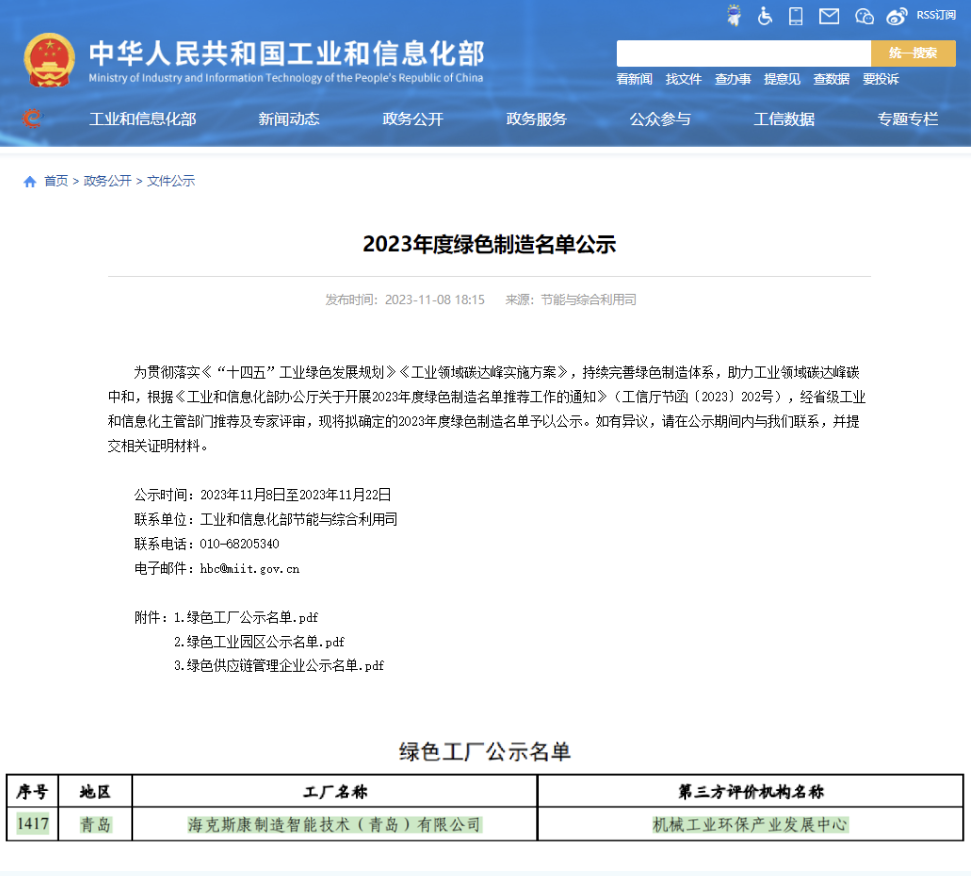972x876 pixels.
Task: Click the email address hbc@miit.gov.cn
Action: 250,569
